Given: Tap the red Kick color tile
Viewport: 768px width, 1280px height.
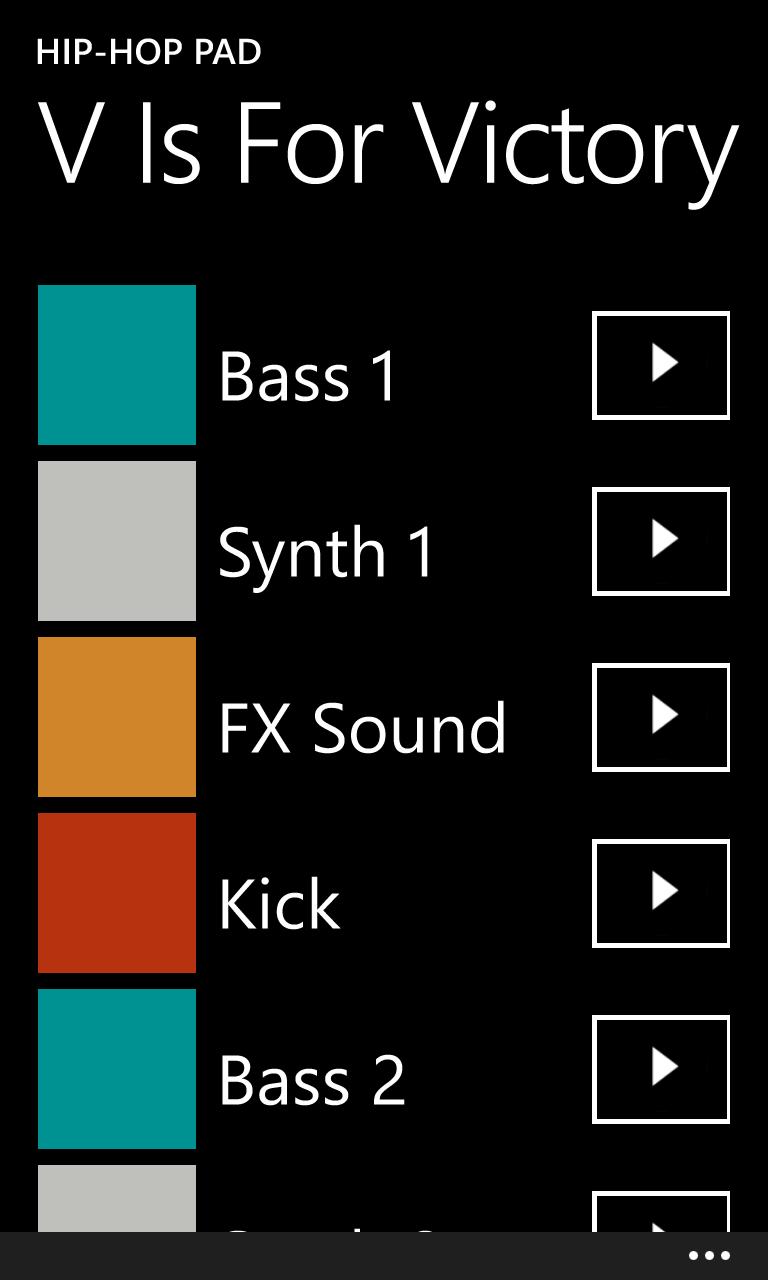Looking at the screenshot, I should 117,893.
